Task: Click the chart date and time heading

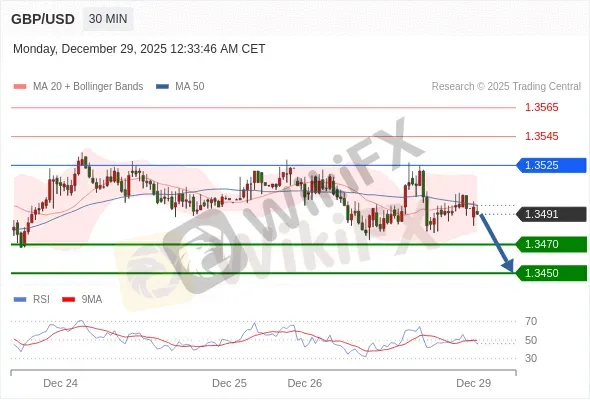Action: [139, 49]
